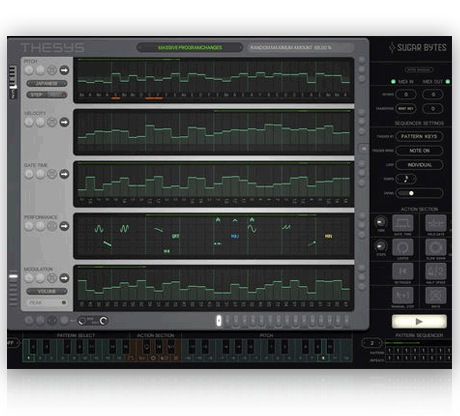Open the Massive Programchanges preset menu
Image resolution: width=460 pixels, height=416 pixels.
click(x=190, y=48)
